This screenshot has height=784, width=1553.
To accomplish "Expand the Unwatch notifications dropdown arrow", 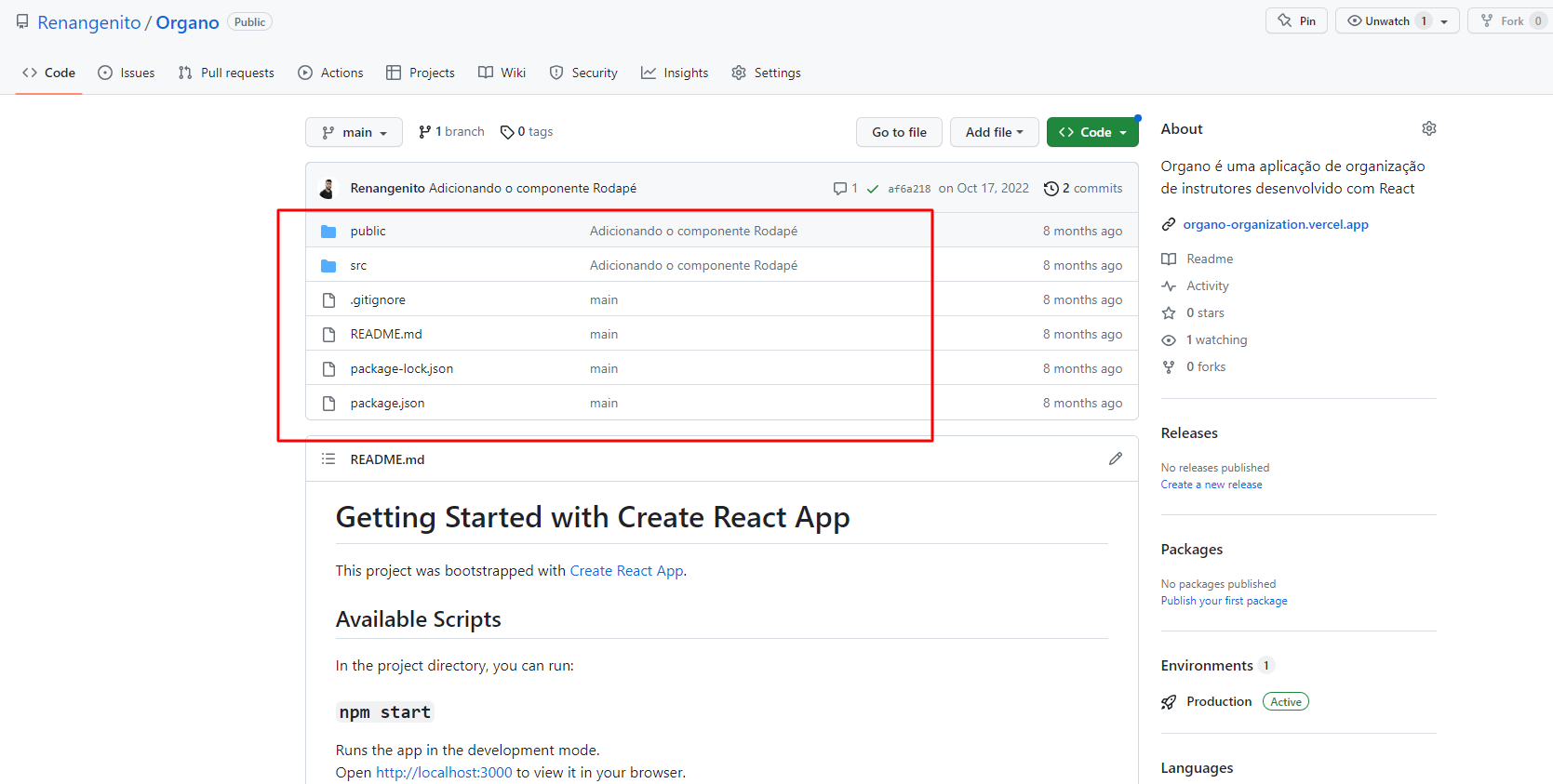I will [1445, 21].
